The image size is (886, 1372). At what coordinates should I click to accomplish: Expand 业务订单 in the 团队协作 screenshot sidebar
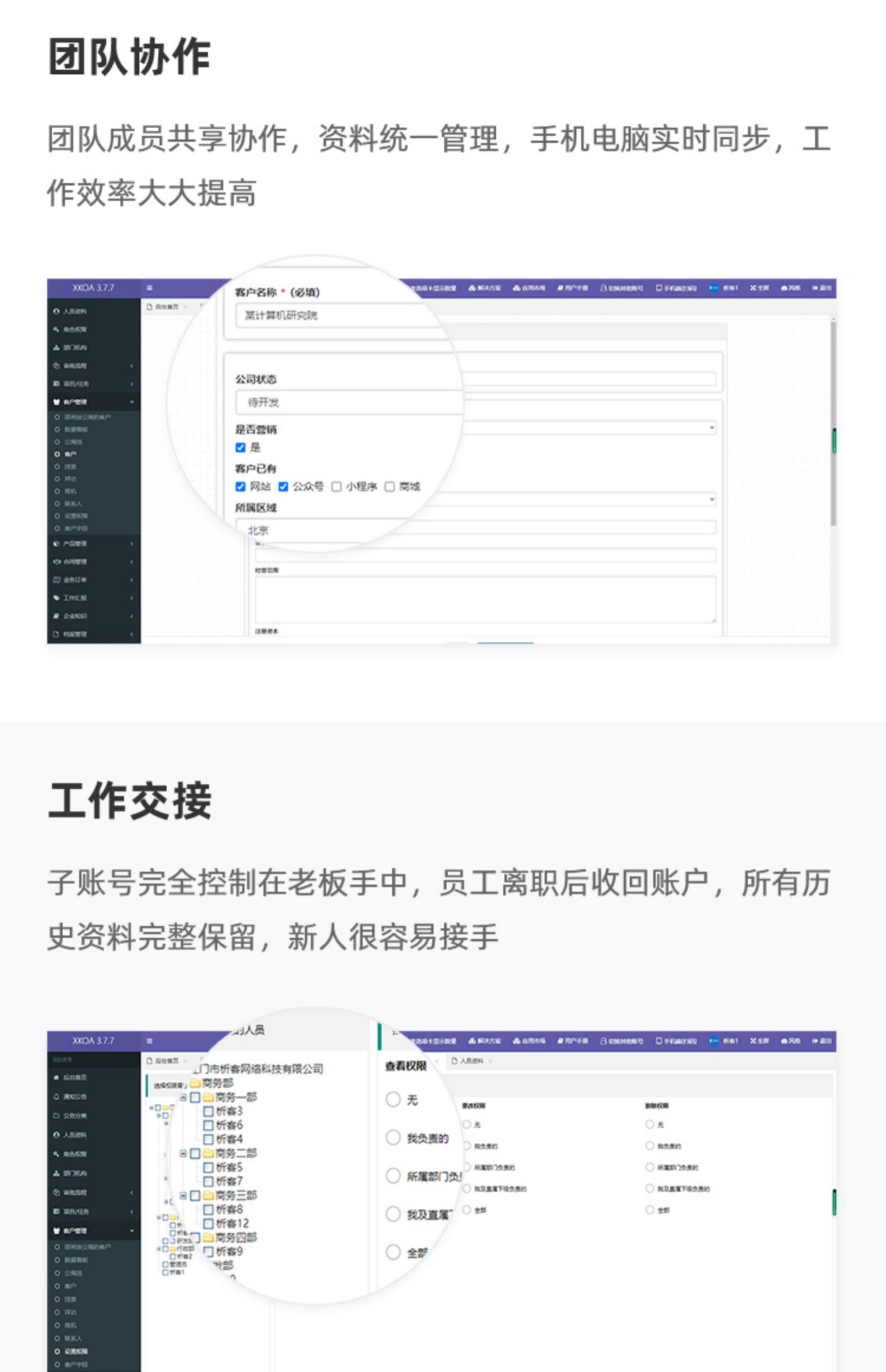[x=93, y=580]
